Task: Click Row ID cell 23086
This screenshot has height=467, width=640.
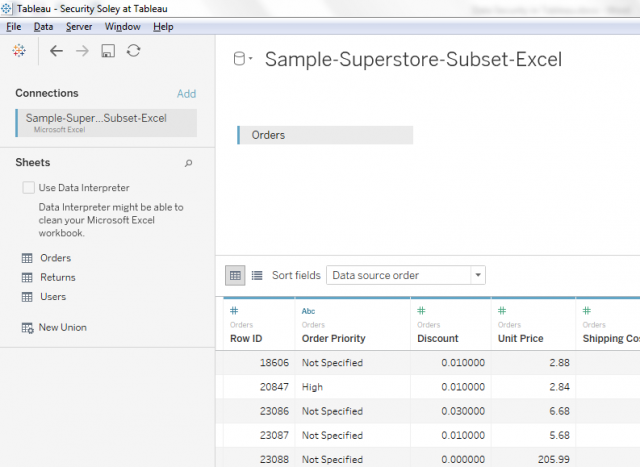Action: (274, 411)
